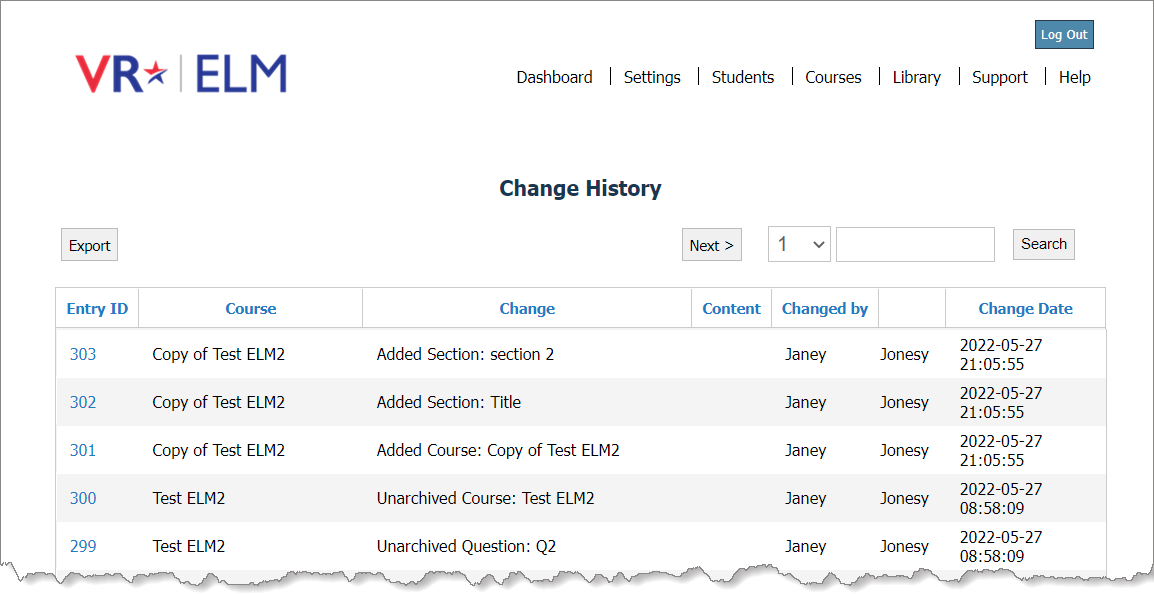Open the Dashboard menu item
This screenshot has width=1154, height=594.
tap(554, 77)
